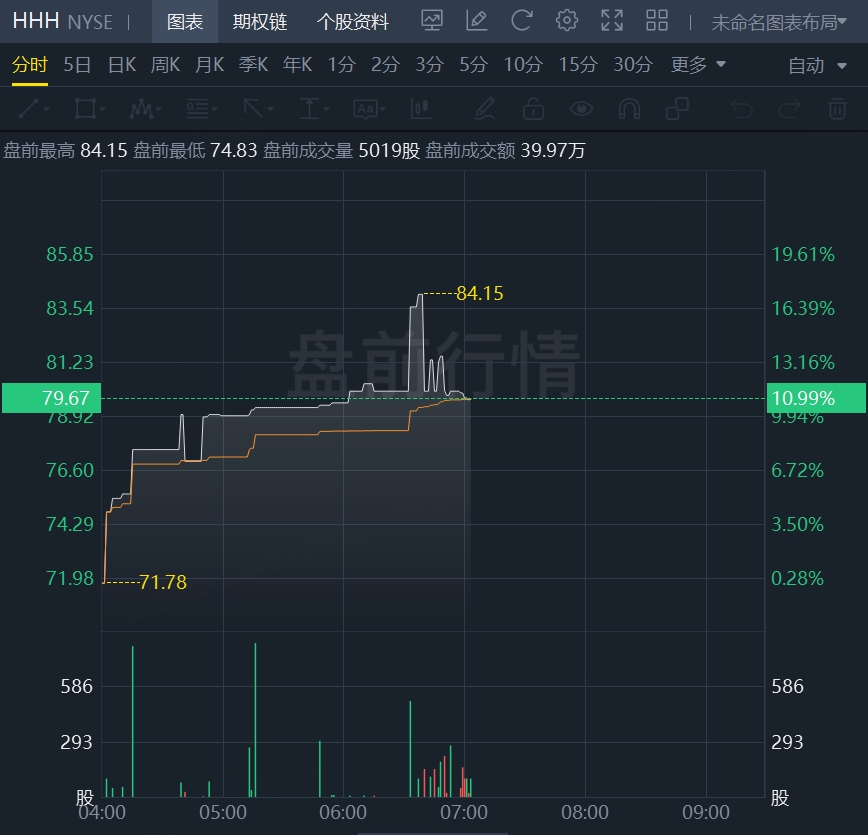Image resolution: width=868 pixels, height=835 pixels.
Task: Select the wave pattern drawing tool
Action: pos(141,109)
